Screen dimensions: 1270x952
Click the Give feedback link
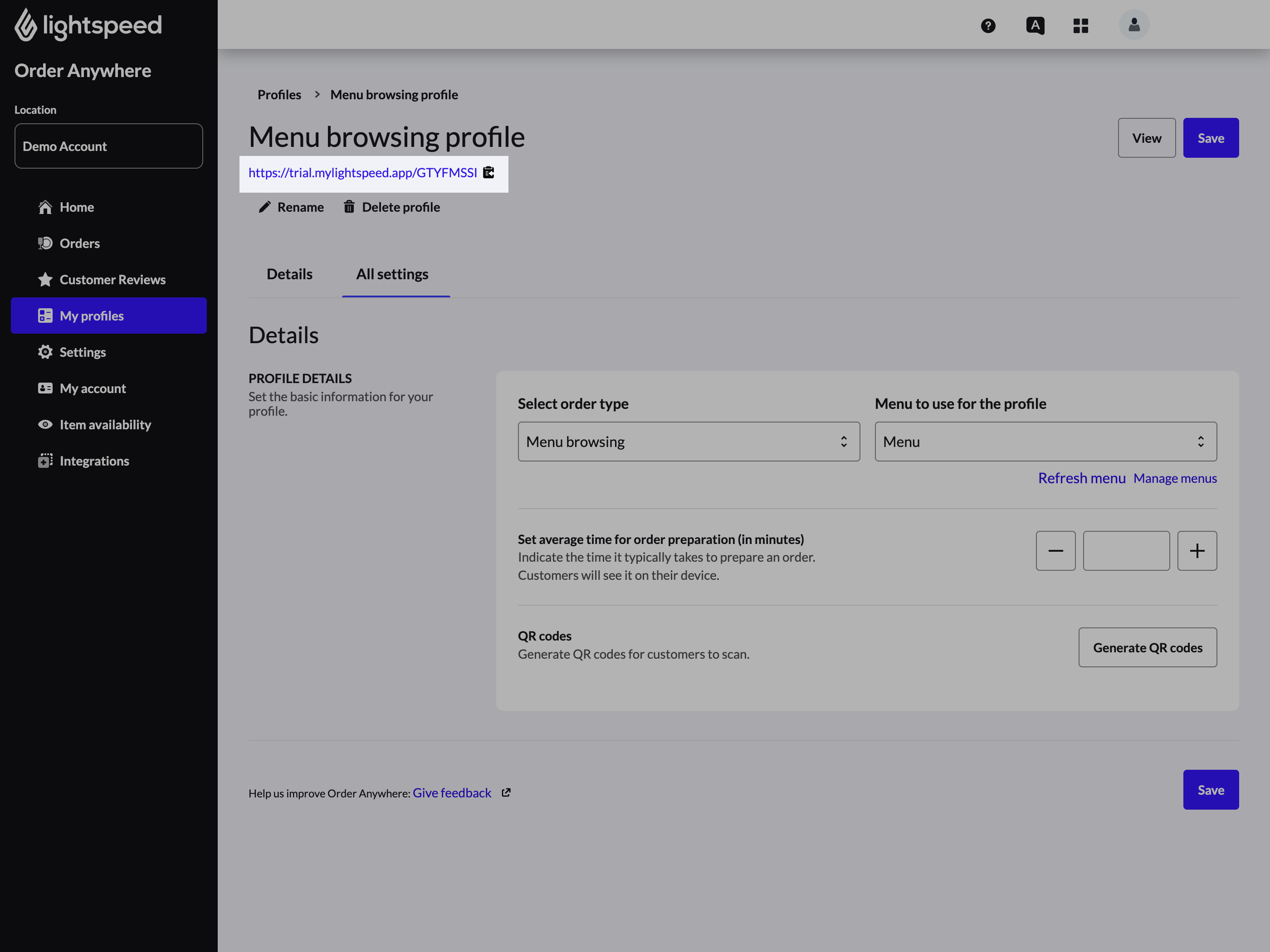pyautogui.click(x=452, y=792)
